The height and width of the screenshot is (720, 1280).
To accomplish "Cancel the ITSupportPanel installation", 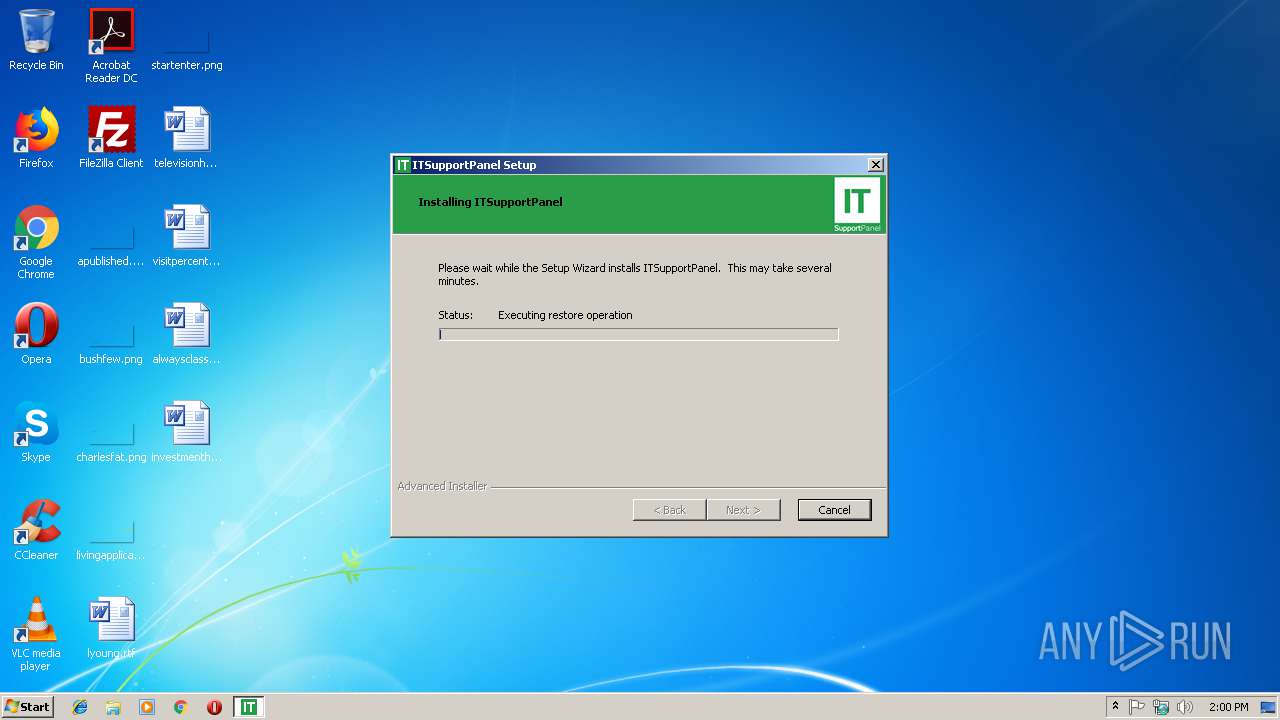I will pyautogui.click(x=834, y=510).
